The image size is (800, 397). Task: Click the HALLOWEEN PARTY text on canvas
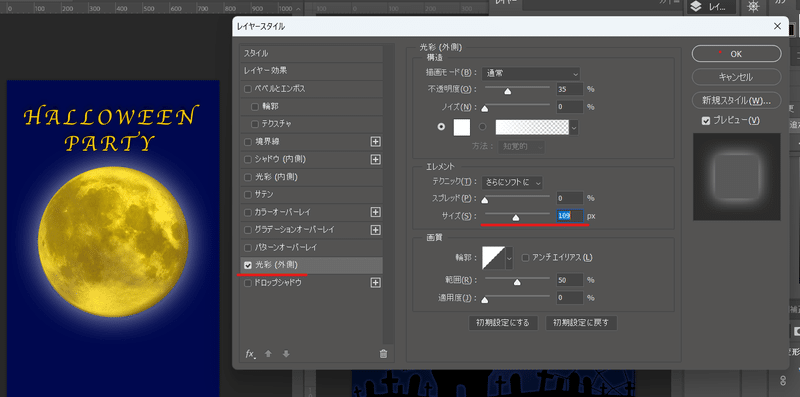pyautogui.click(x=110, y=129)
